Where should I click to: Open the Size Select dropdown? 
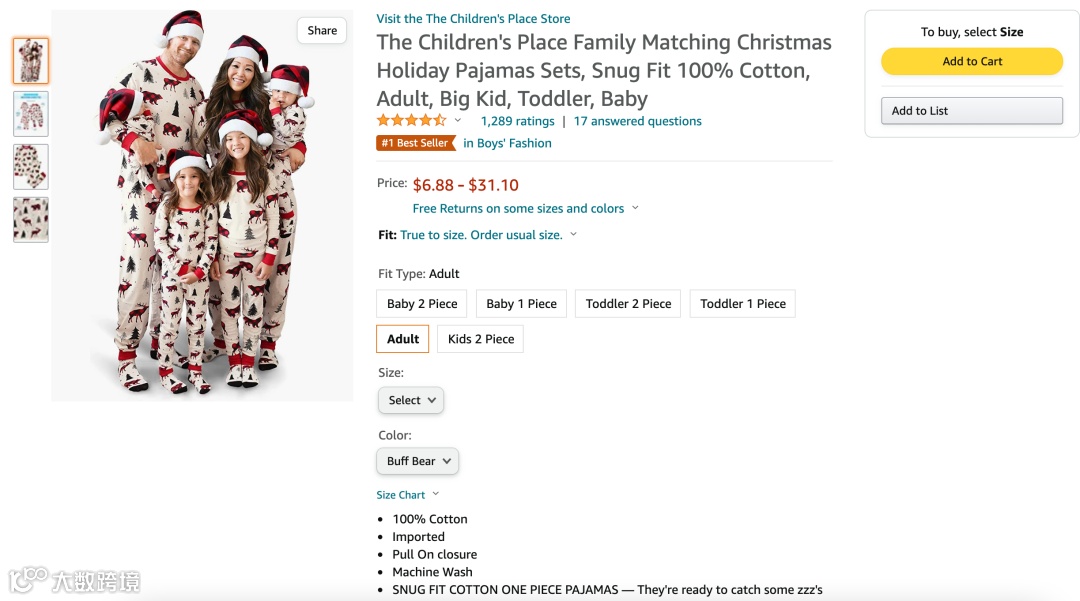pyautogui.click(x=411, y=400)
